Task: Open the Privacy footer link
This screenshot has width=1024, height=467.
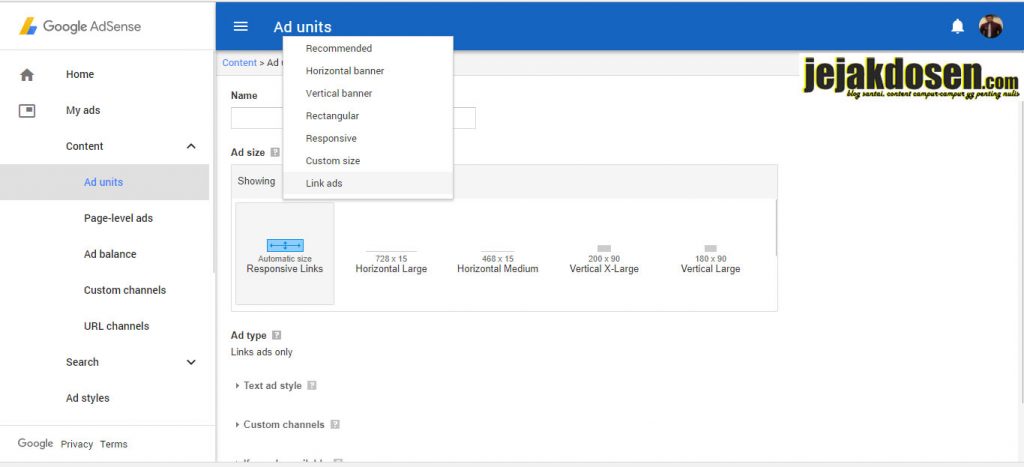Action: click(x=77, y=444)
